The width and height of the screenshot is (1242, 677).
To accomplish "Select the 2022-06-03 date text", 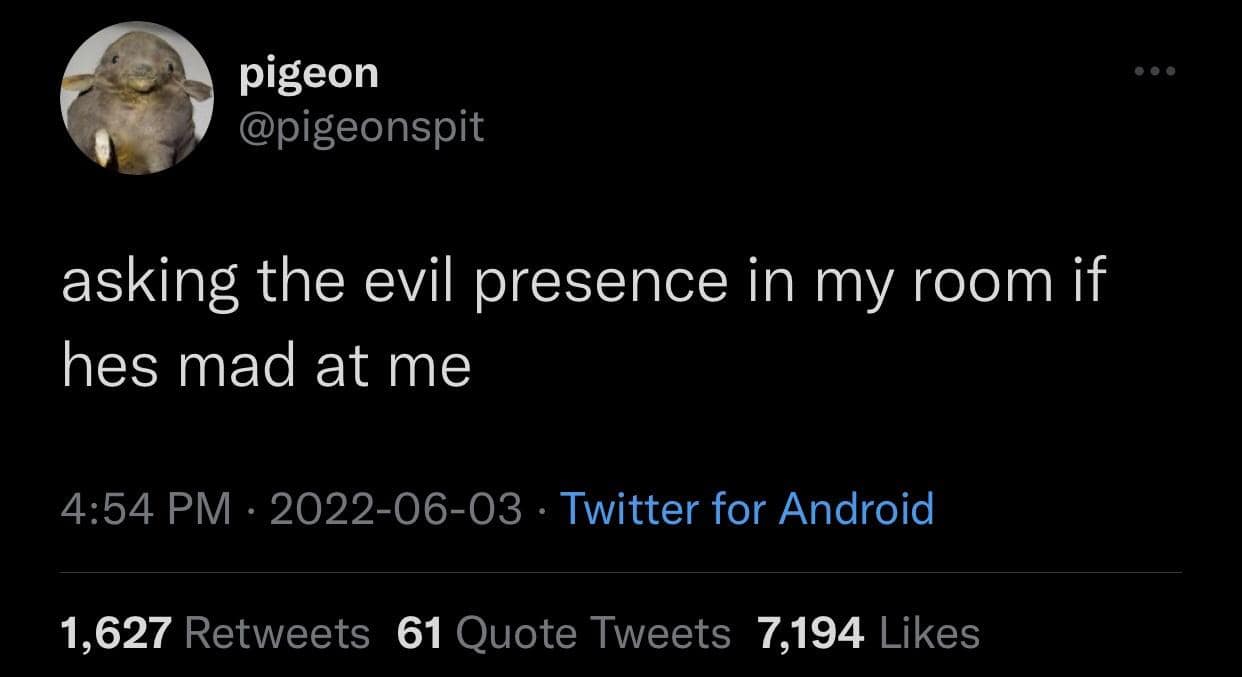I will click(395, 508).
